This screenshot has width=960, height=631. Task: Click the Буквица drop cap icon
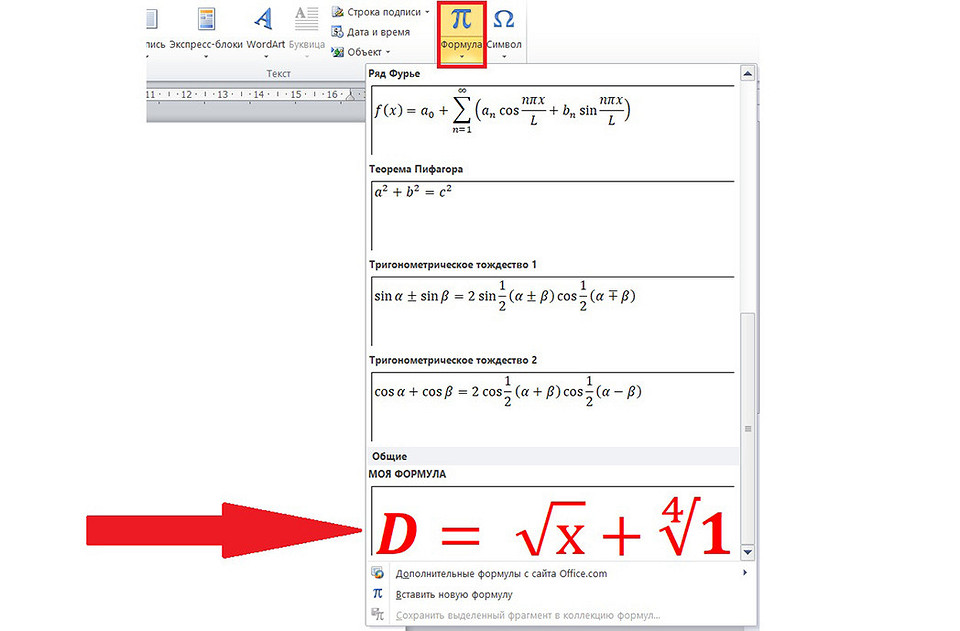coord(306,20)
